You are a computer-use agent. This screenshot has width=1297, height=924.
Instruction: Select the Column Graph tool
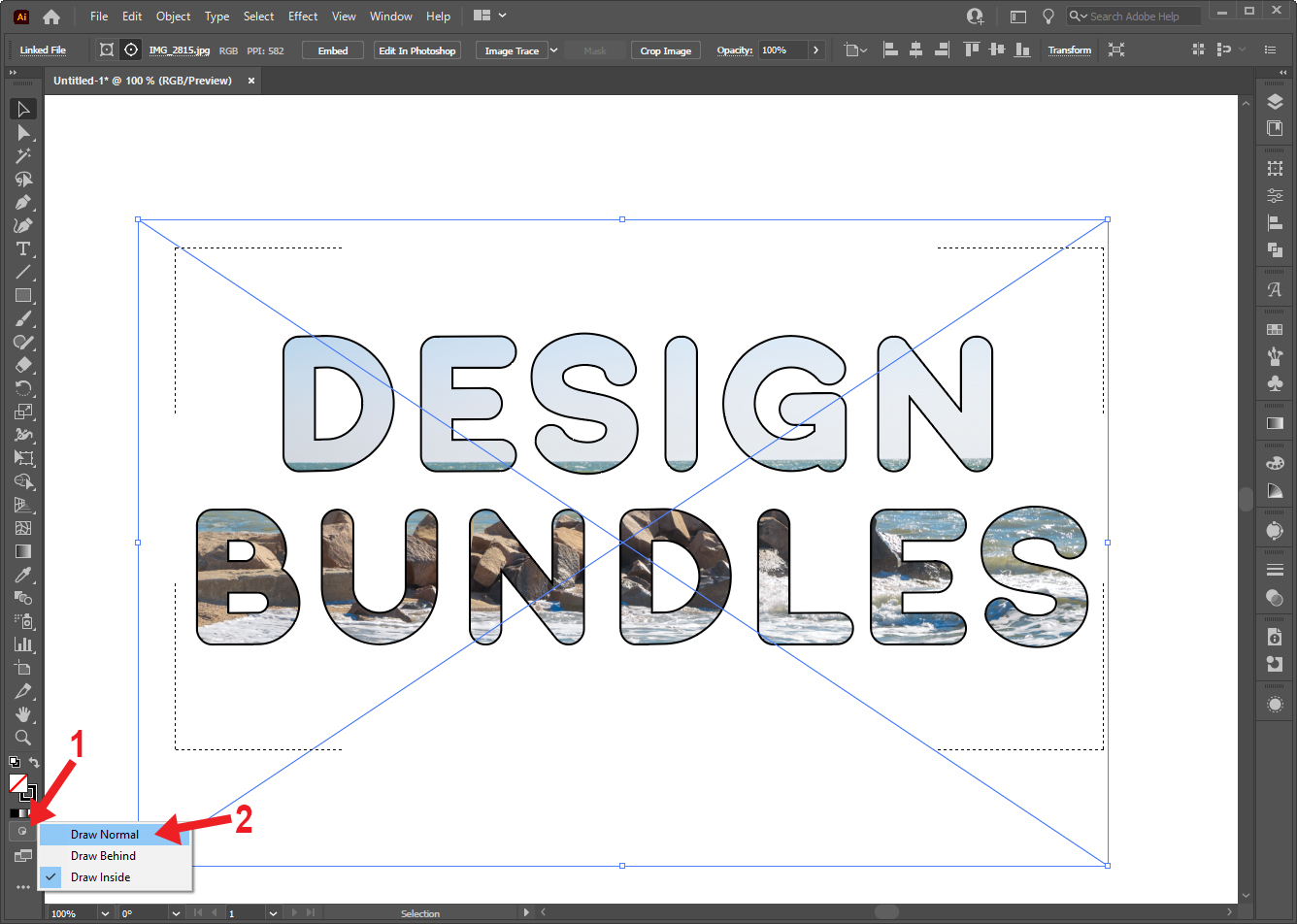23,644
